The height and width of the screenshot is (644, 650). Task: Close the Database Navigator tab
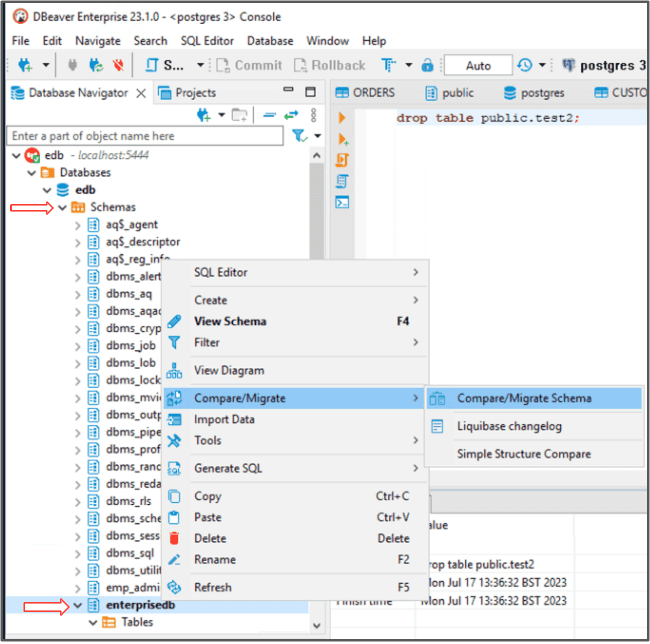[141, 93]
